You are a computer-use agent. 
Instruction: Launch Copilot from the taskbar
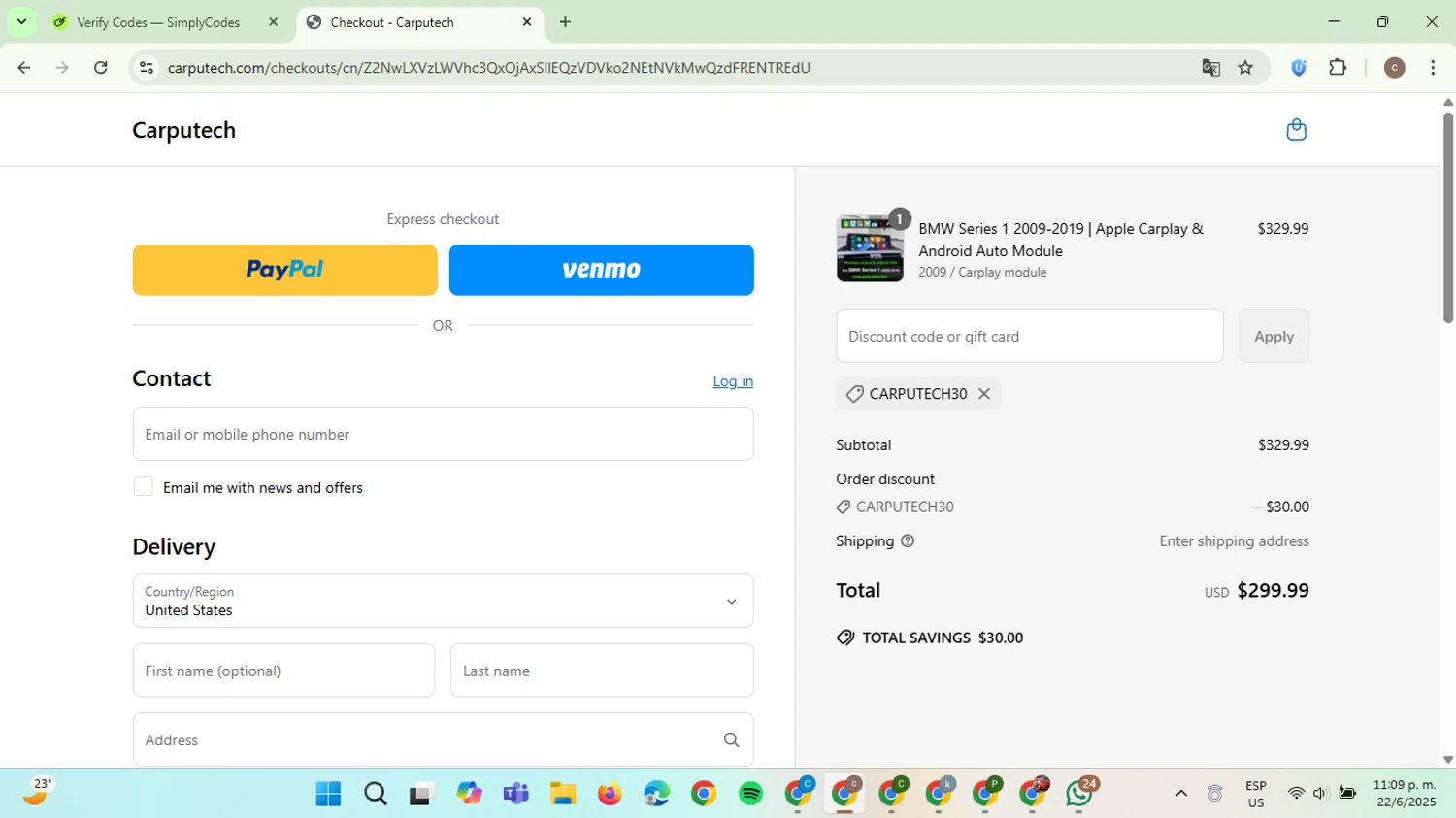(x=469, y=794)
